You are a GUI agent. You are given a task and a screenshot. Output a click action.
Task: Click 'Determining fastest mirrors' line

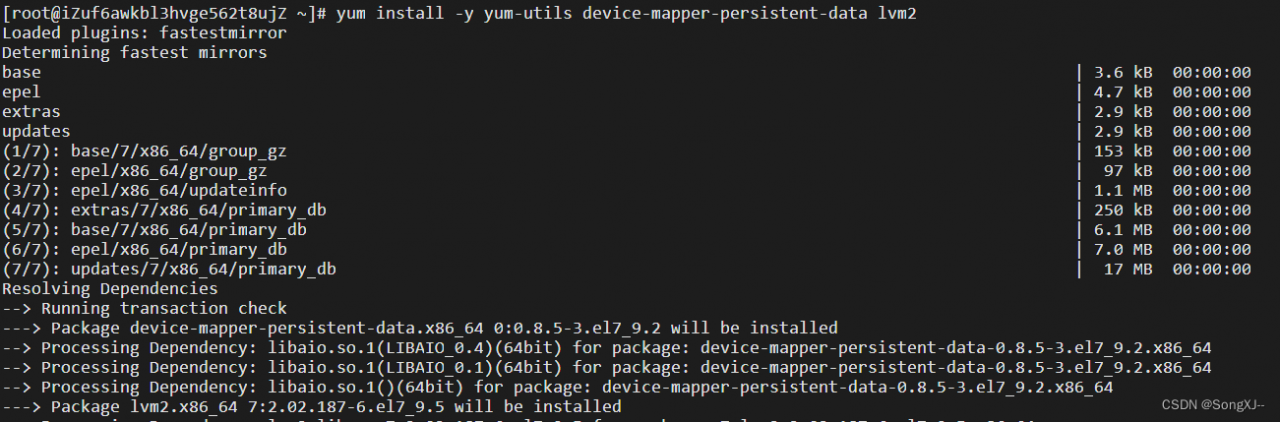coord(135,52)
